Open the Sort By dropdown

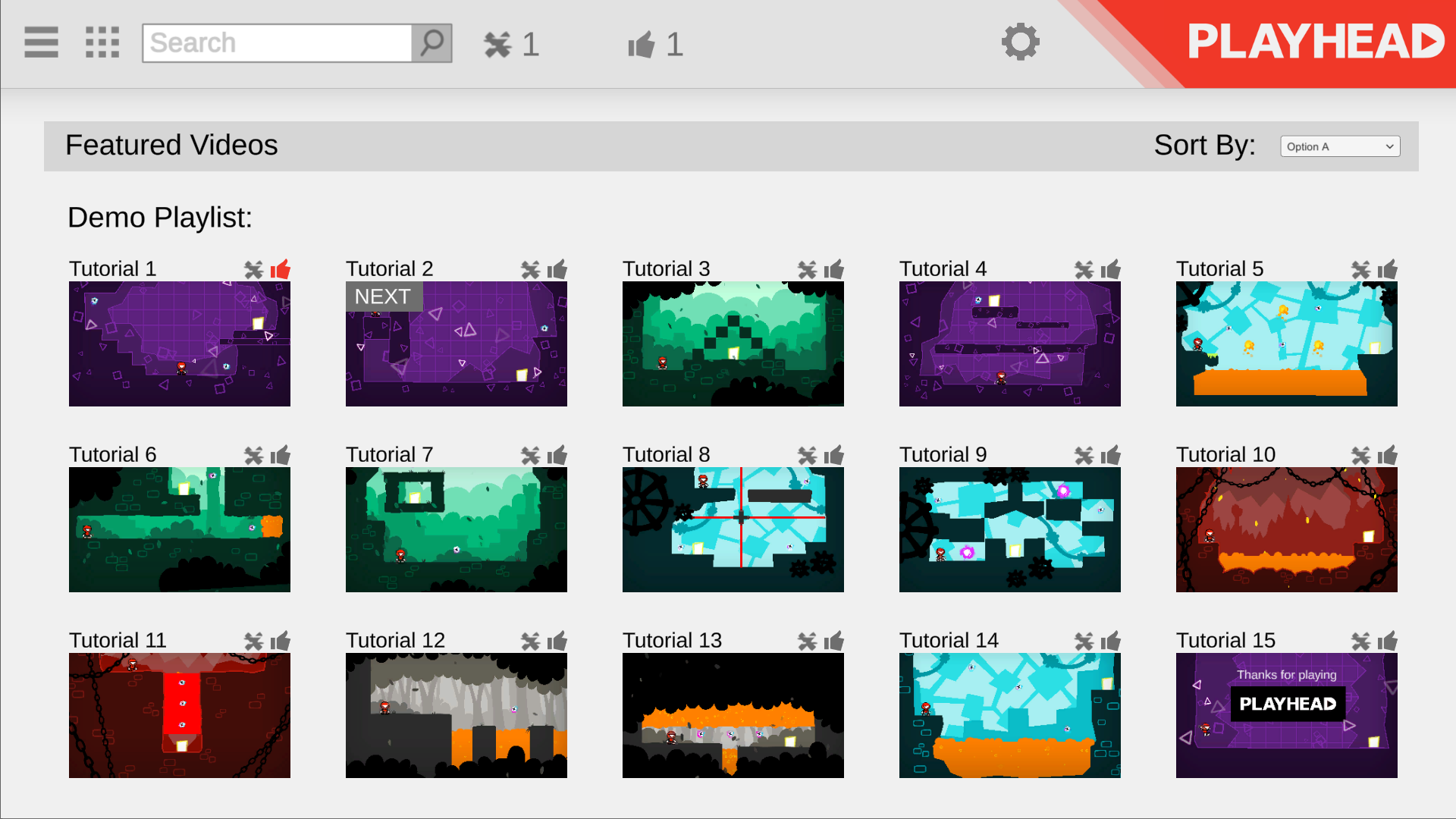1339,146
